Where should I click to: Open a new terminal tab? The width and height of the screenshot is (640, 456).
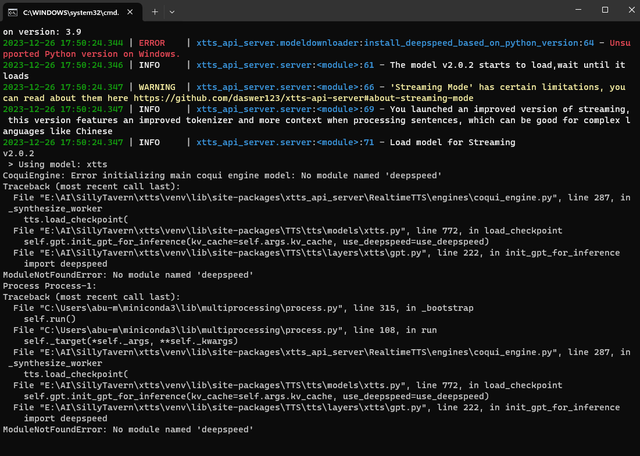[155, 12]
